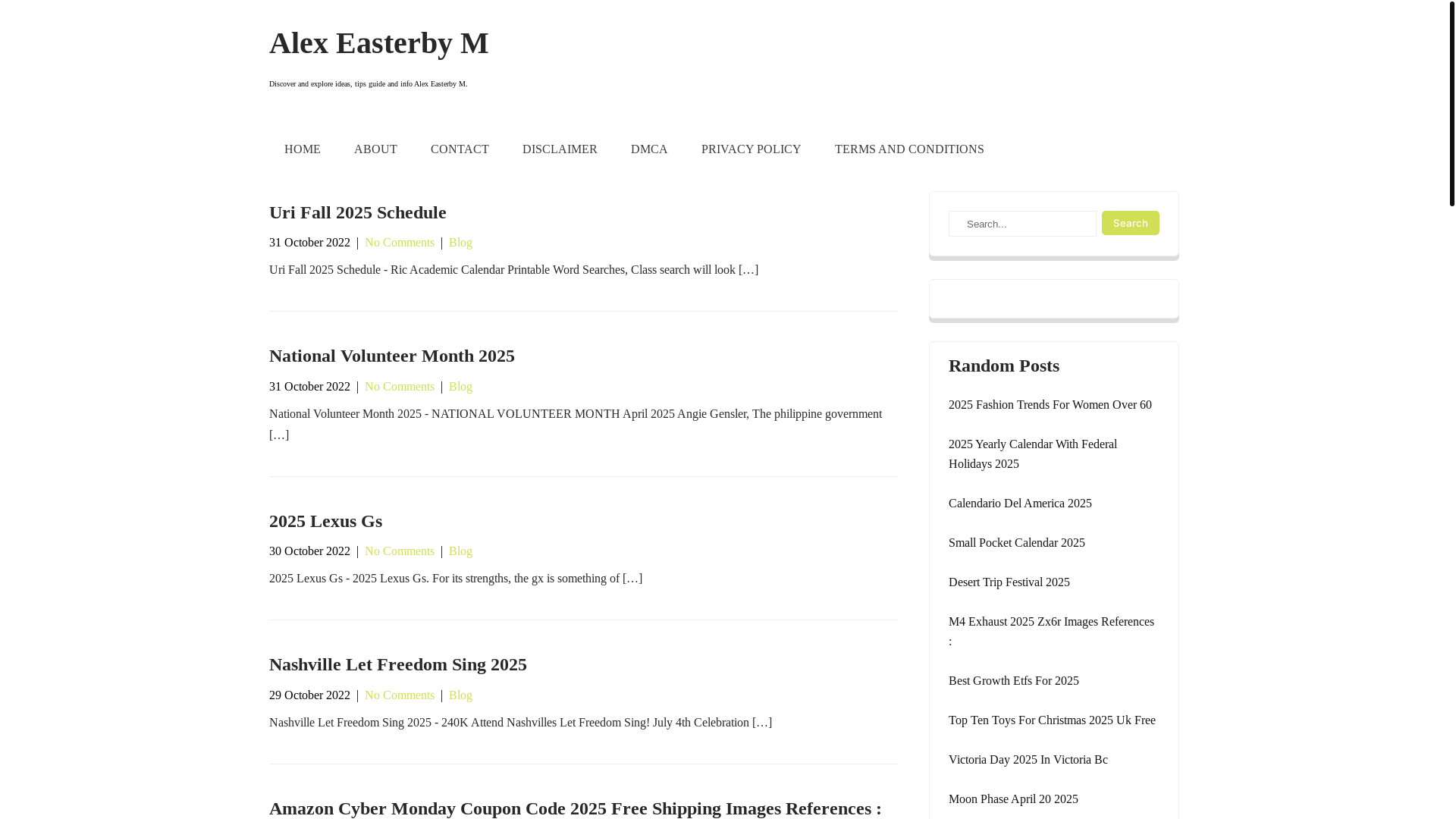Go to the HOME menu item
Image resolution: width=1456 pixels, height=819 pixels.
click(x=303, y=149)
